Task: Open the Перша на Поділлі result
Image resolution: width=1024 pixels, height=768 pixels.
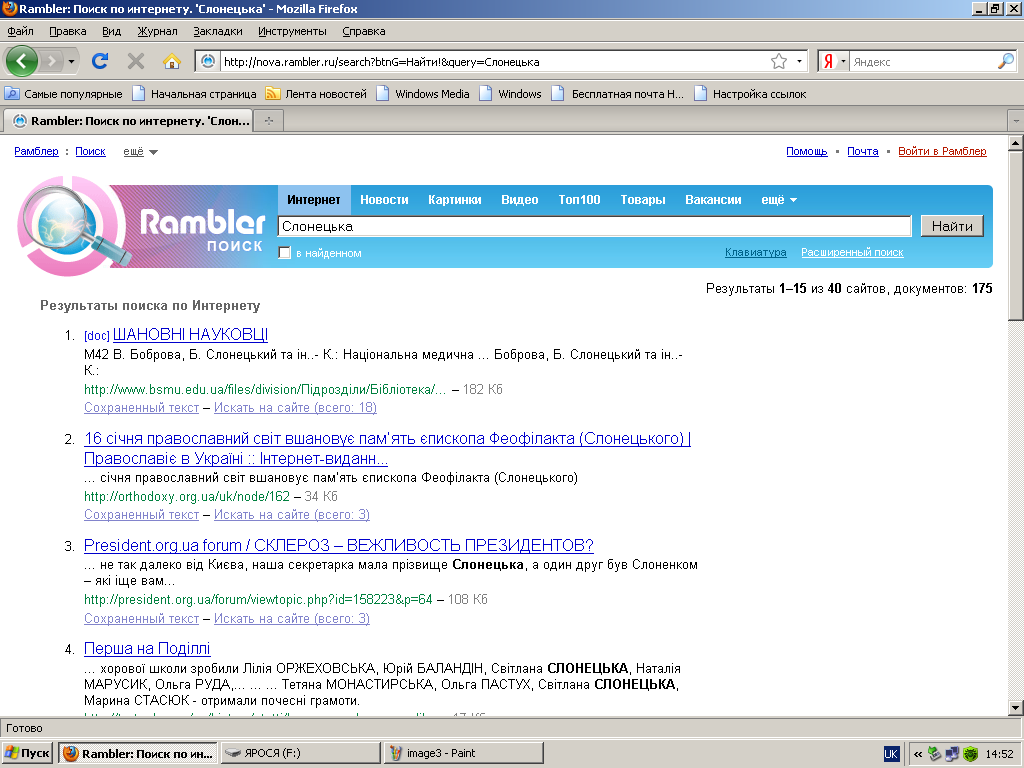Action: (147, 648)
